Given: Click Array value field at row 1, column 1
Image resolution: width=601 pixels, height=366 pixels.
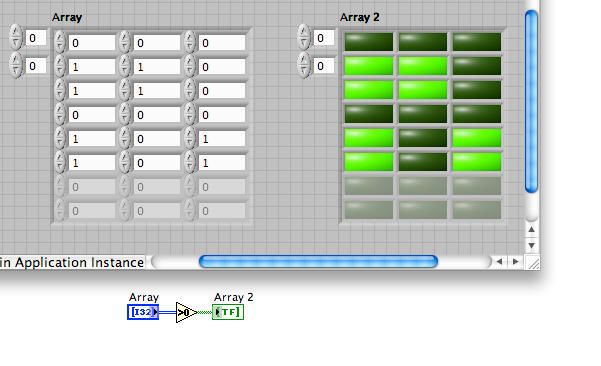Looking at the screenshot, I should point(92,43).
